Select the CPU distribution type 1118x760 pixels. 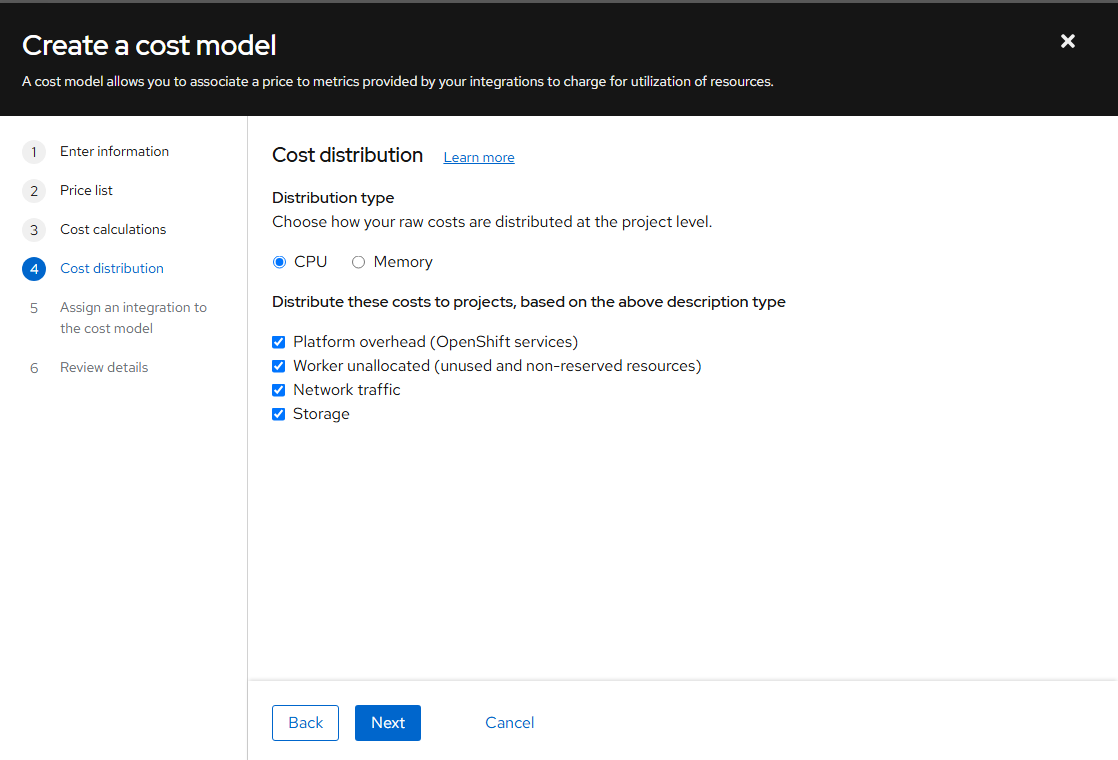coord(280,262)
